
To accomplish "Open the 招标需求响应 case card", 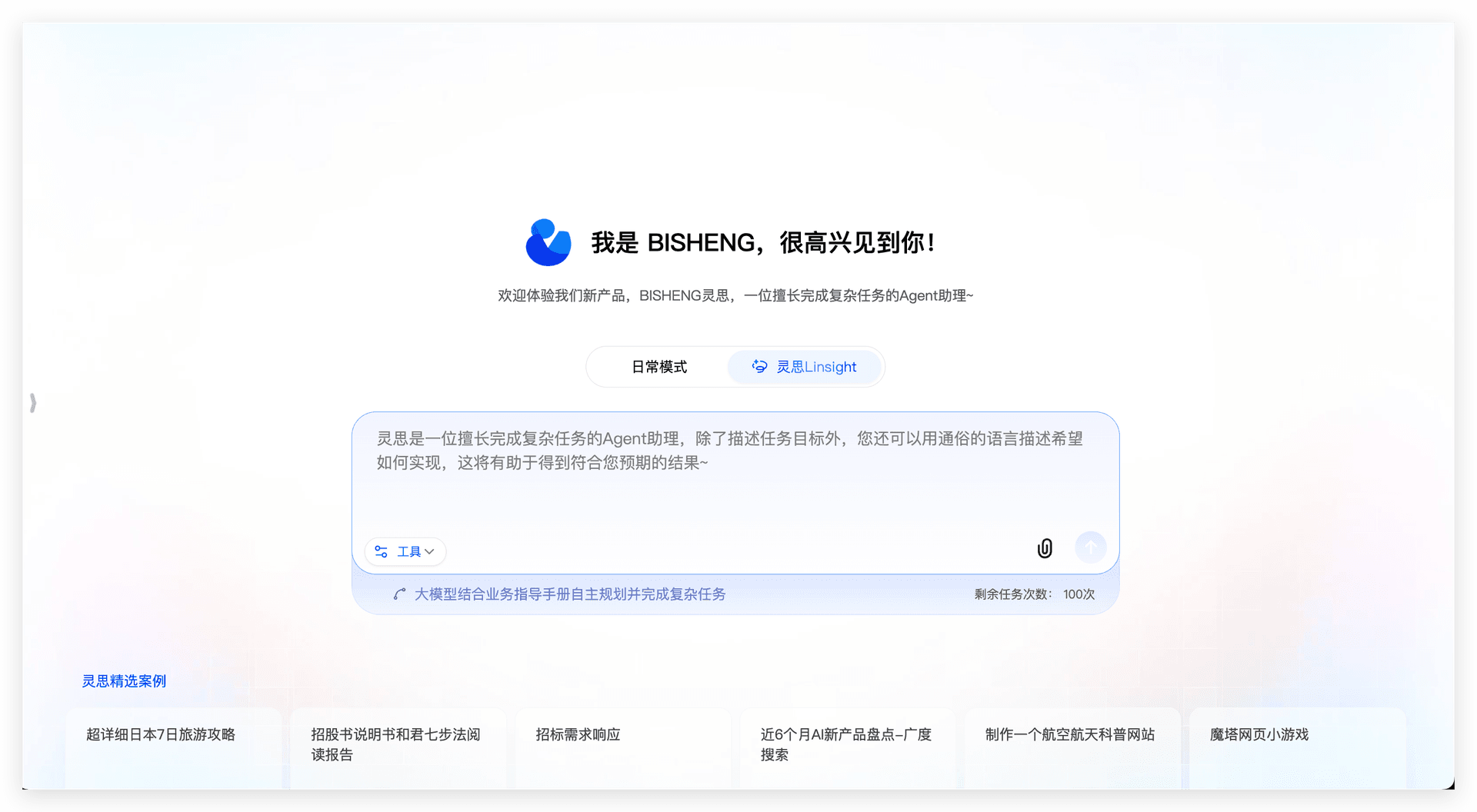I will coord(623,747).
